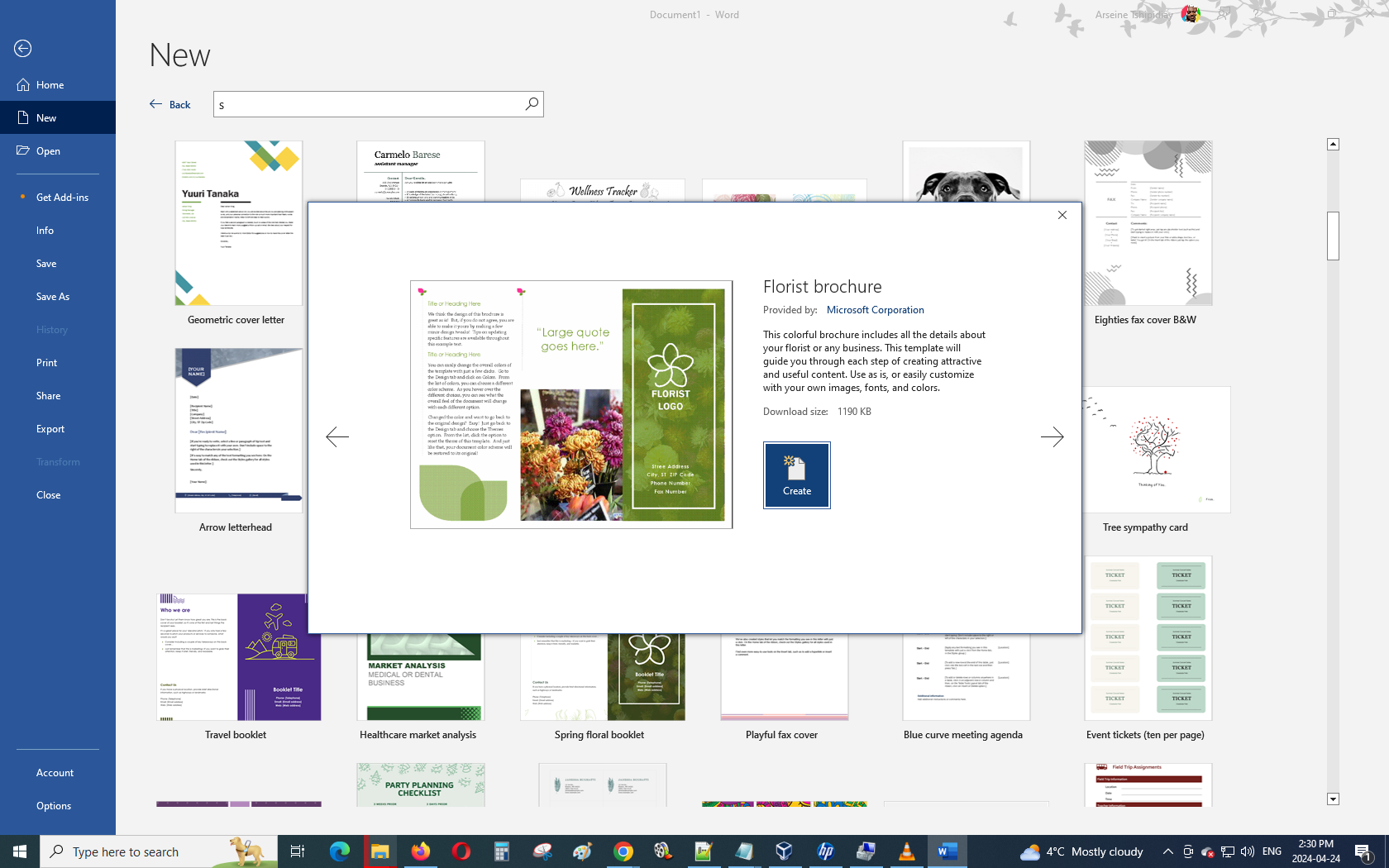Image resolution: width=1389 pixels, height=868 pixels.
Task: Launch Google Chrome from the taskbar
Action: (623, 851)
